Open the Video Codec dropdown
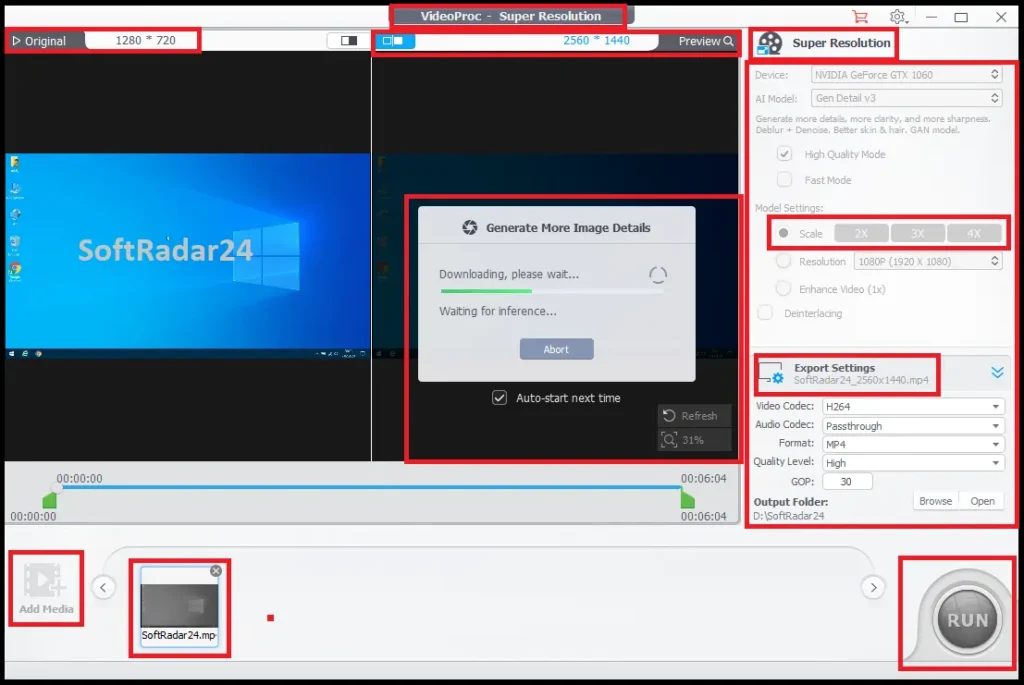This screenshot has width=1024, height=685. (x=912, y=406)
